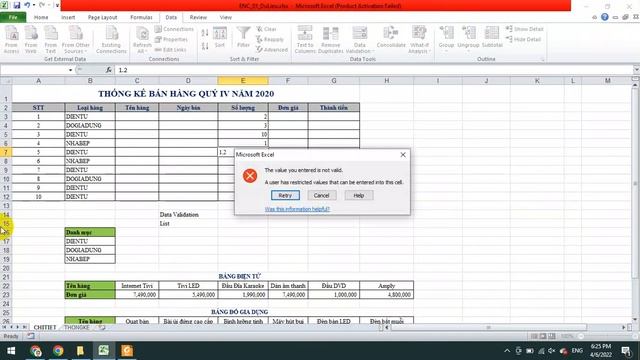Close the Microsoft Excel error dialog
Viewport: 640px width, 360px height.
coord(403,155)
